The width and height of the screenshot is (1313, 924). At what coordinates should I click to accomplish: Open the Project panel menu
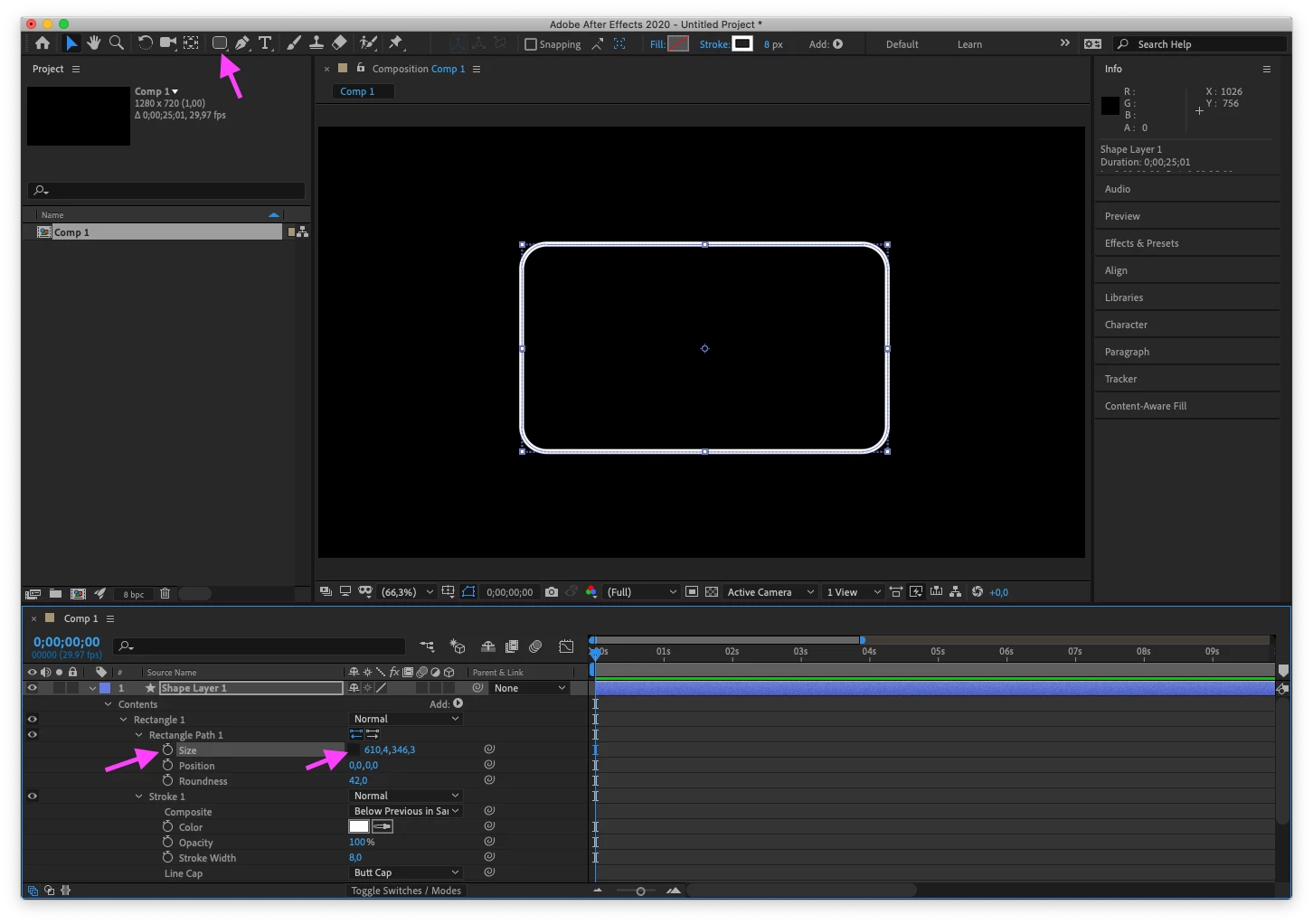[76, 69]
